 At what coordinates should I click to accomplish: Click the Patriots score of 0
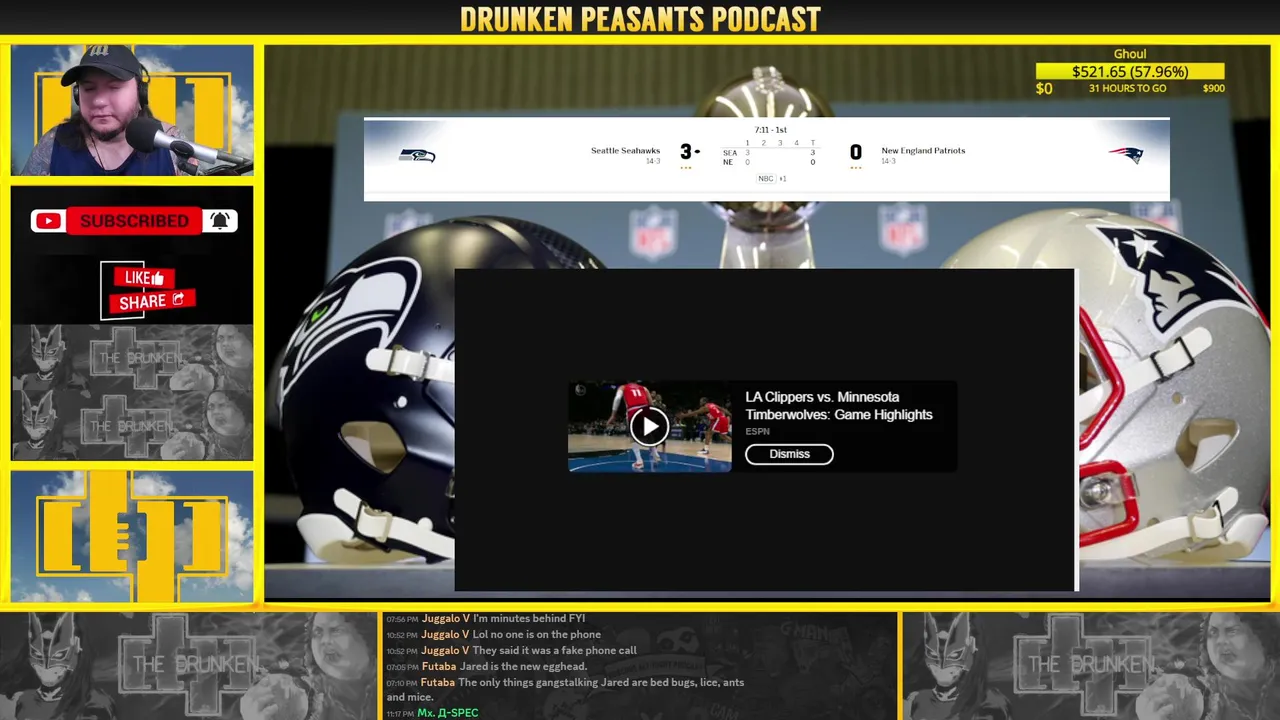point(856,152)
